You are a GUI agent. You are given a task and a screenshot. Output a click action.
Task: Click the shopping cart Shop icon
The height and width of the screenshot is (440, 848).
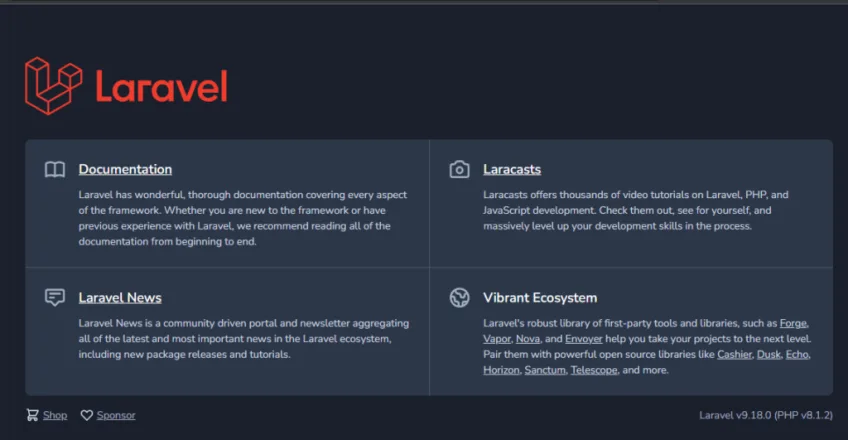(x=32, y=415)
